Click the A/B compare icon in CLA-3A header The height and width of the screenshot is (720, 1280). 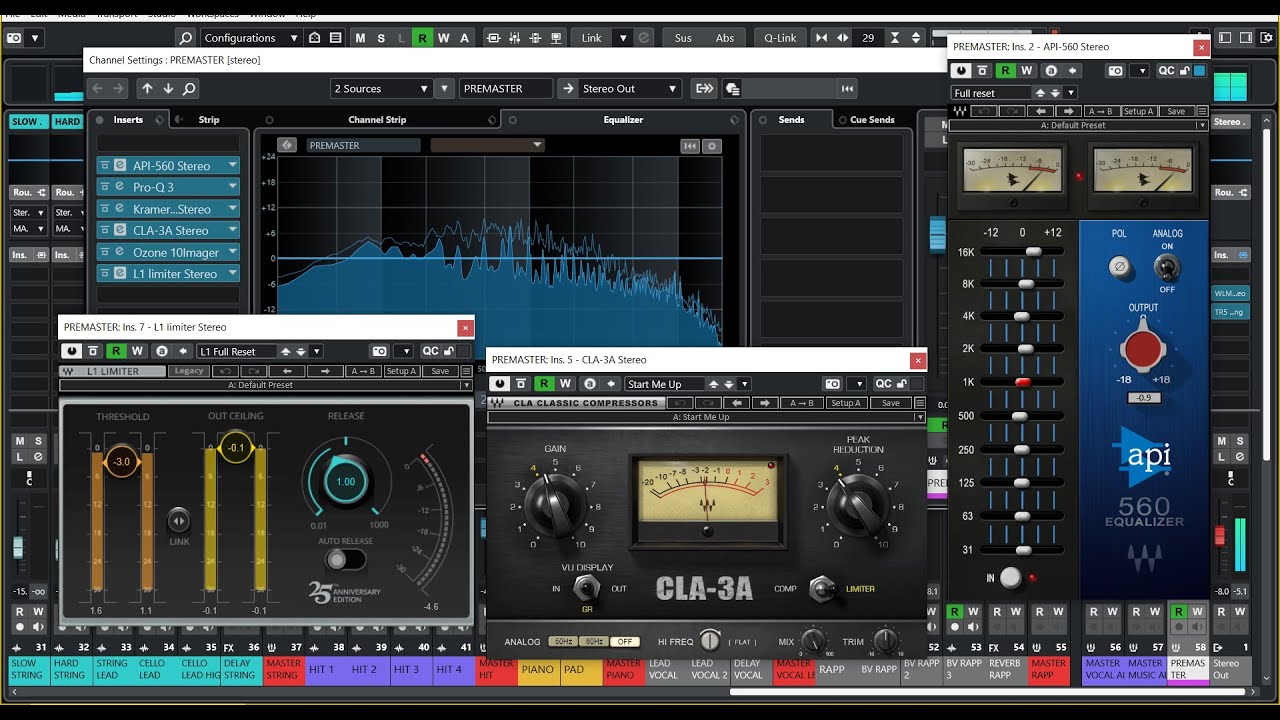[x=589, y=384]
